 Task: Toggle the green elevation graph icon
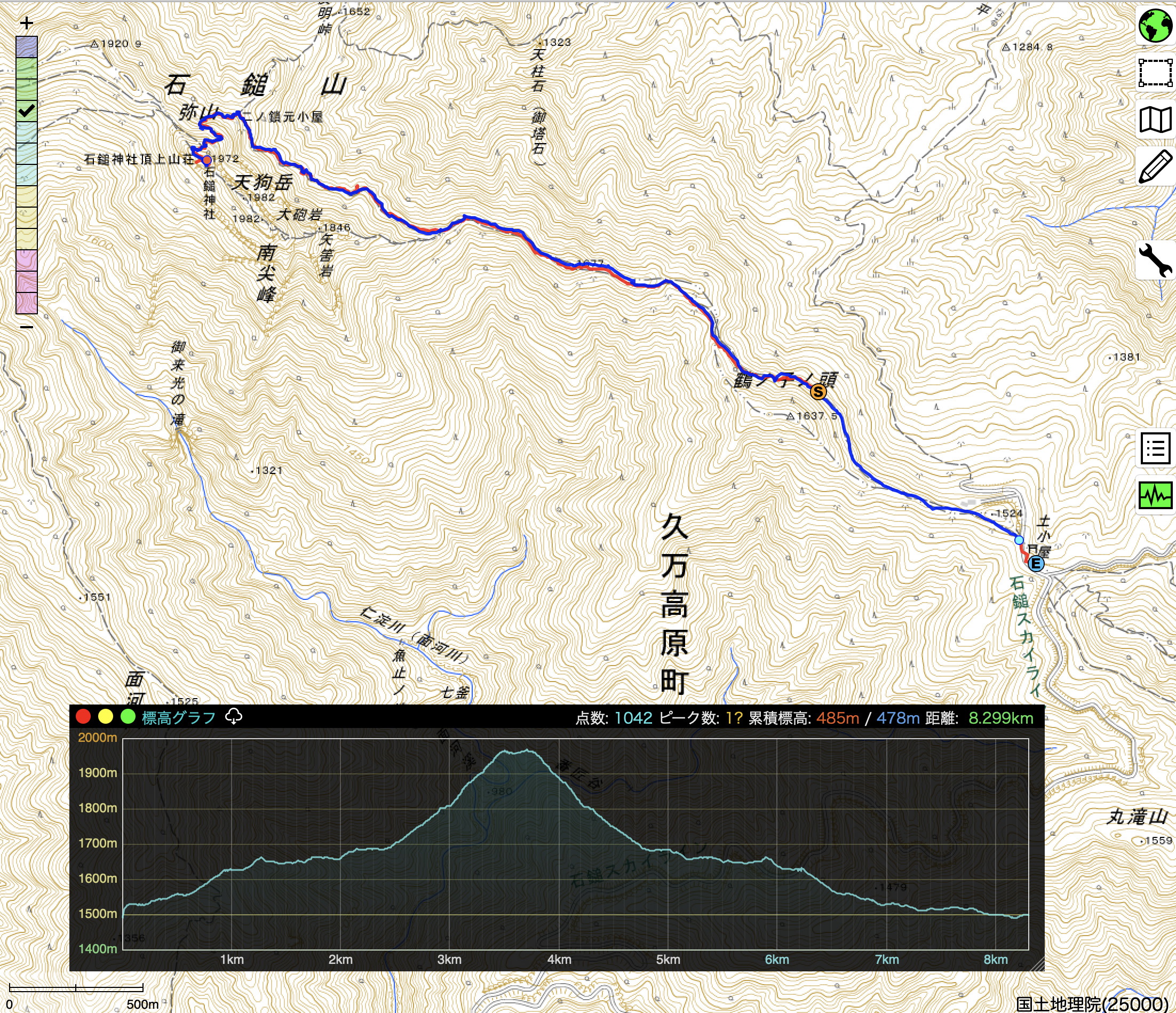1155,496
